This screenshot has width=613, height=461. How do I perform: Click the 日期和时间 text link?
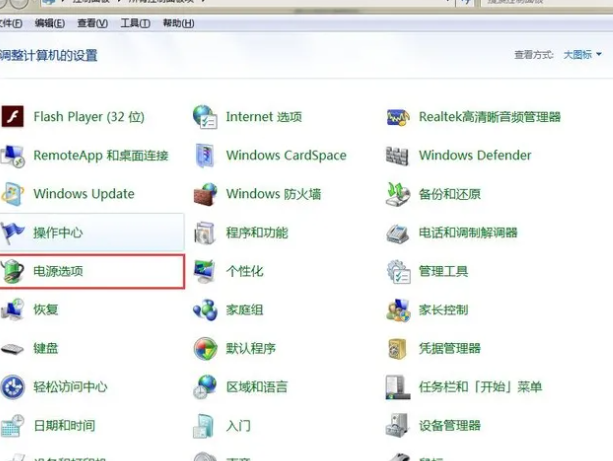(65, 425)
